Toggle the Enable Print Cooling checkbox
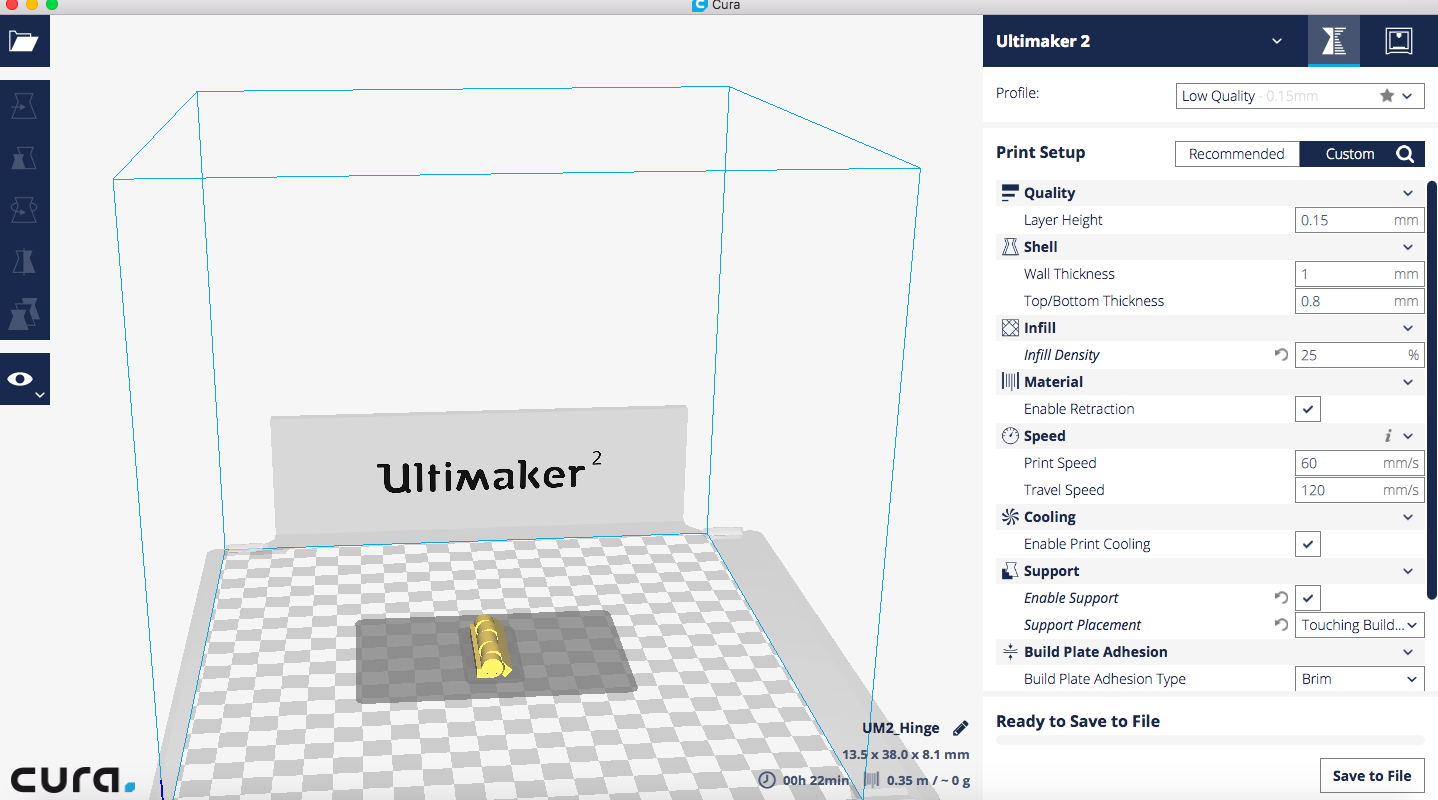 [1308, 544]
